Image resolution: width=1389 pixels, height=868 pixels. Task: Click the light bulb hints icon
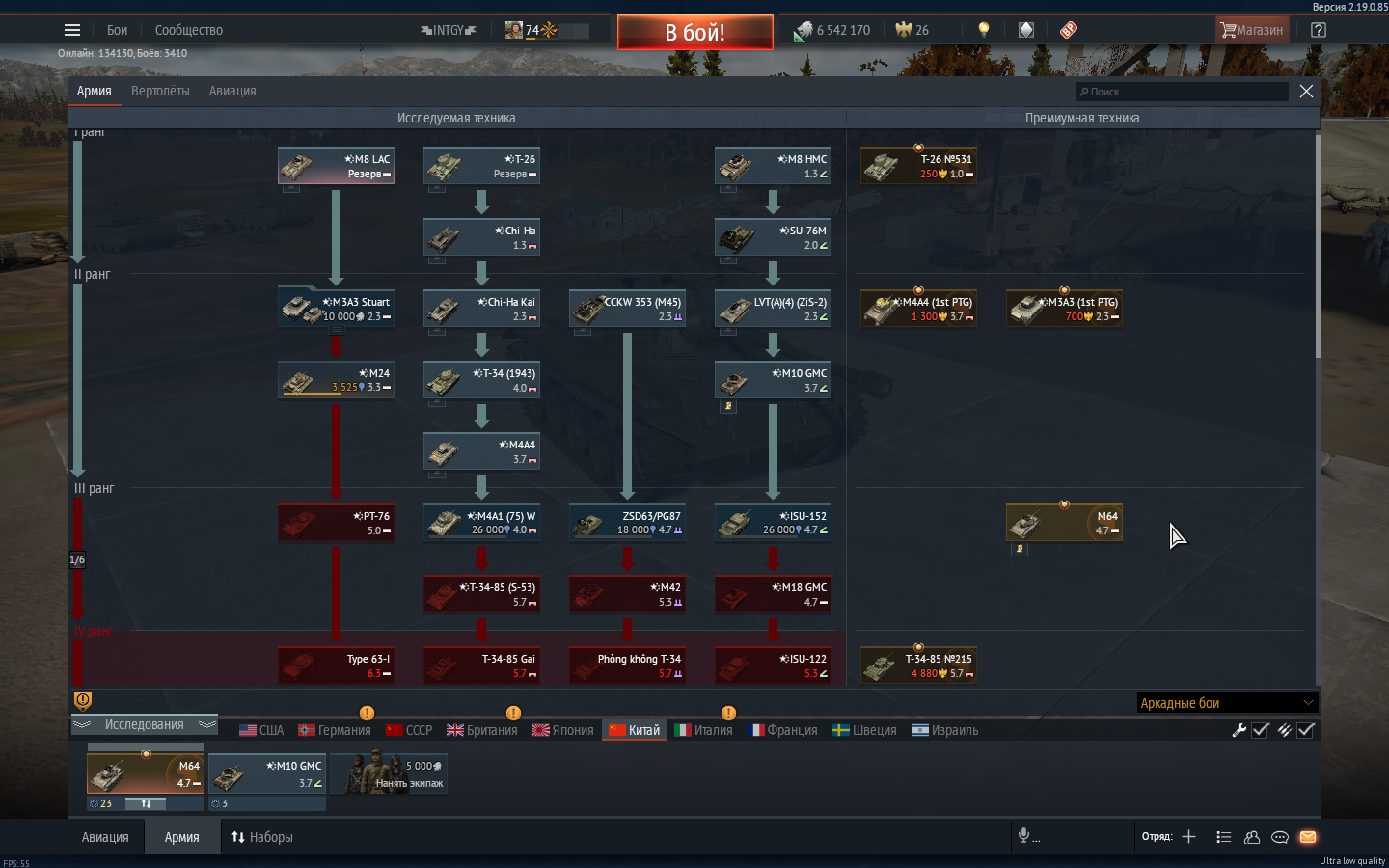coord(984,30)
